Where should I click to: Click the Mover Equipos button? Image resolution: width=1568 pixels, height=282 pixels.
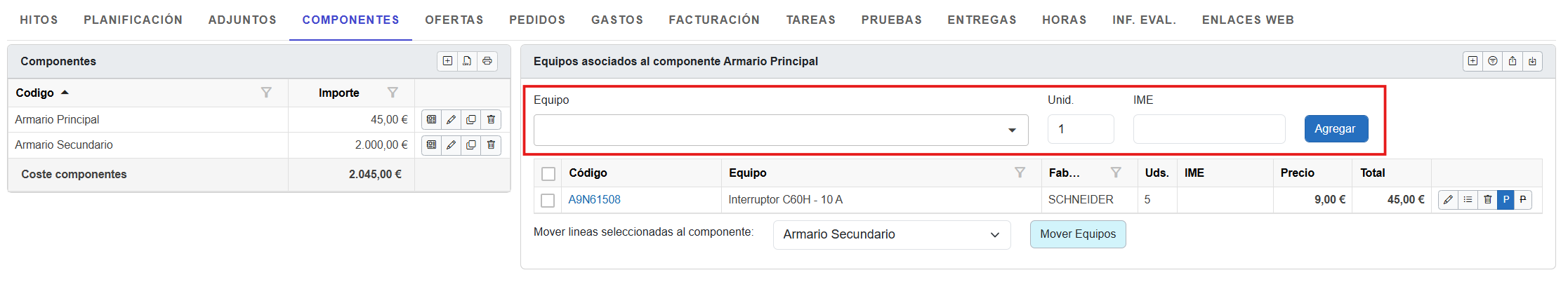click(x=1077, y=234)
